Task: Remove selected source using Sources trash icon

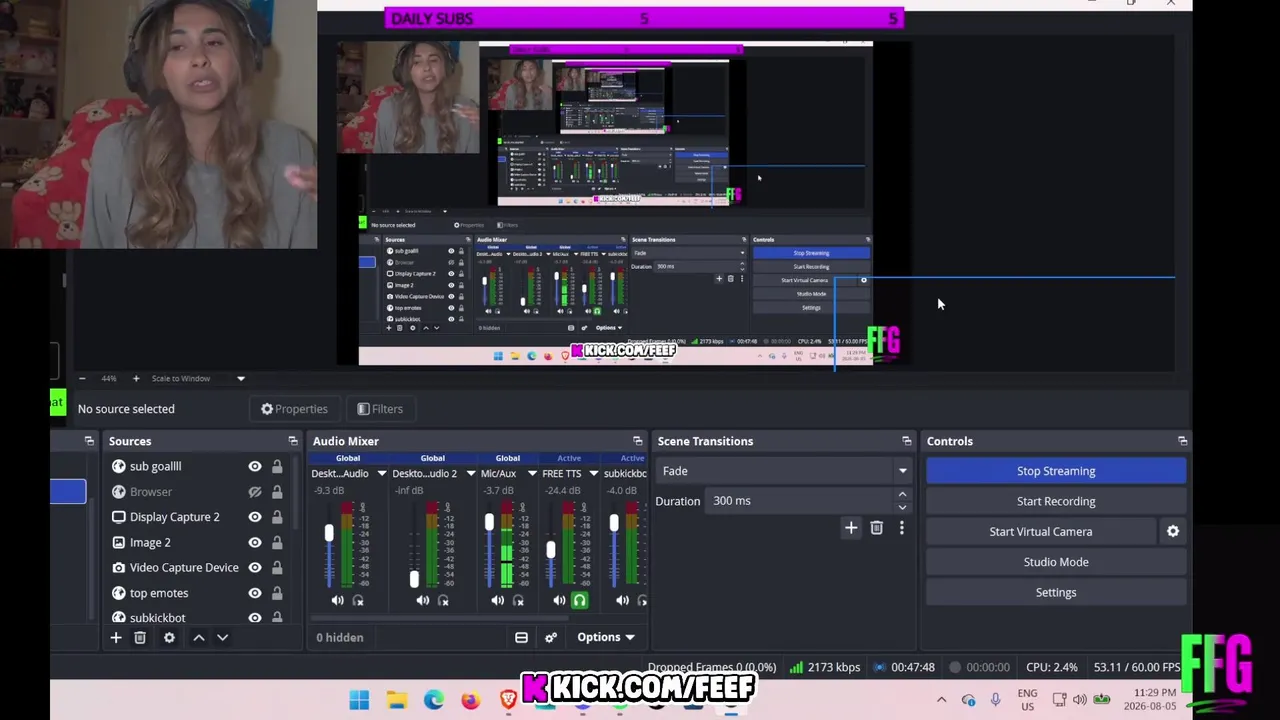Action: [x=140, y=637]
